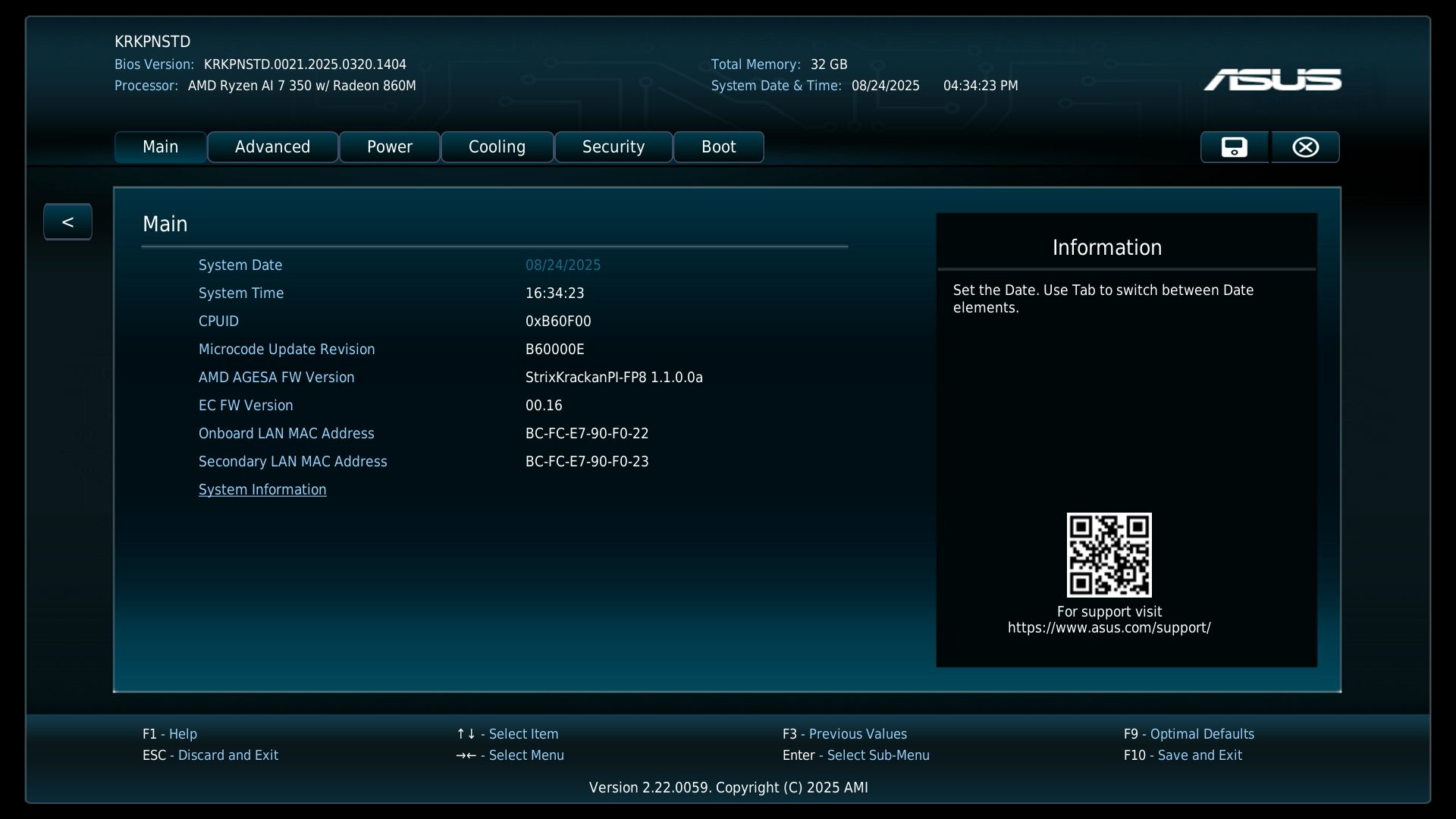Go to the Boot tab
Image resolution: width=1456 pixels, height=819 pixels.
coord(718,147)
